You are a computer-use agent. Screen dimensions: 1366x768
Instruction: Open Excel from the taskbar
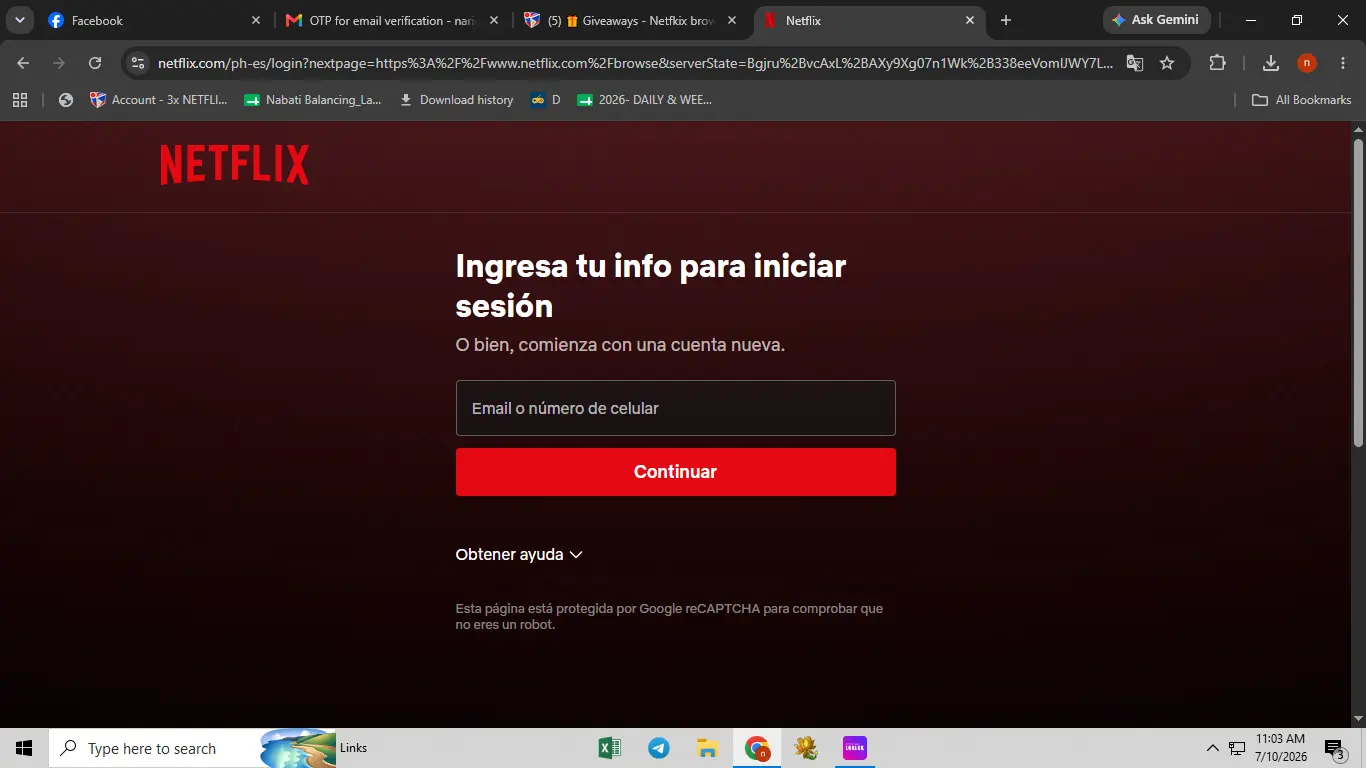click(x=610, y=748)
